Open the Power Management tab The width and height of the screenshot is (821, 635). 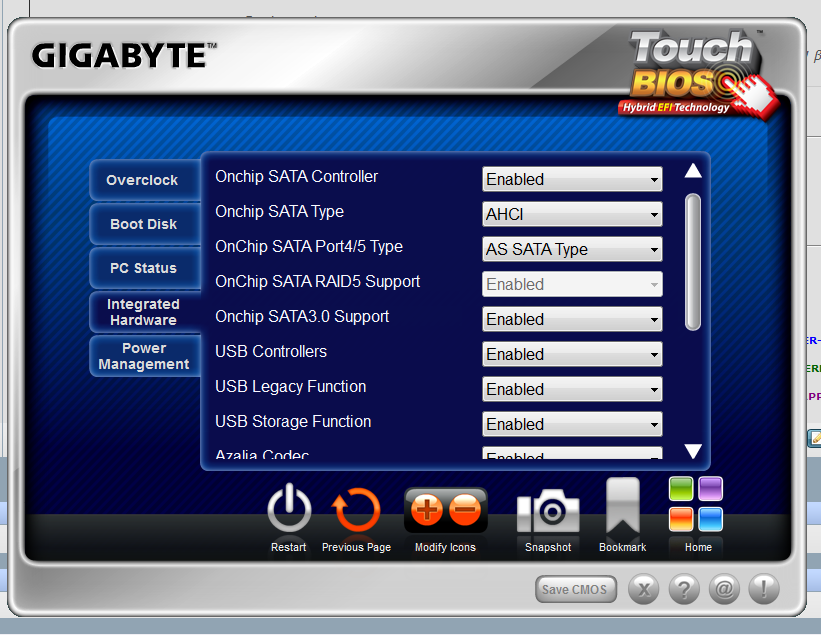[x=145, y=356]
